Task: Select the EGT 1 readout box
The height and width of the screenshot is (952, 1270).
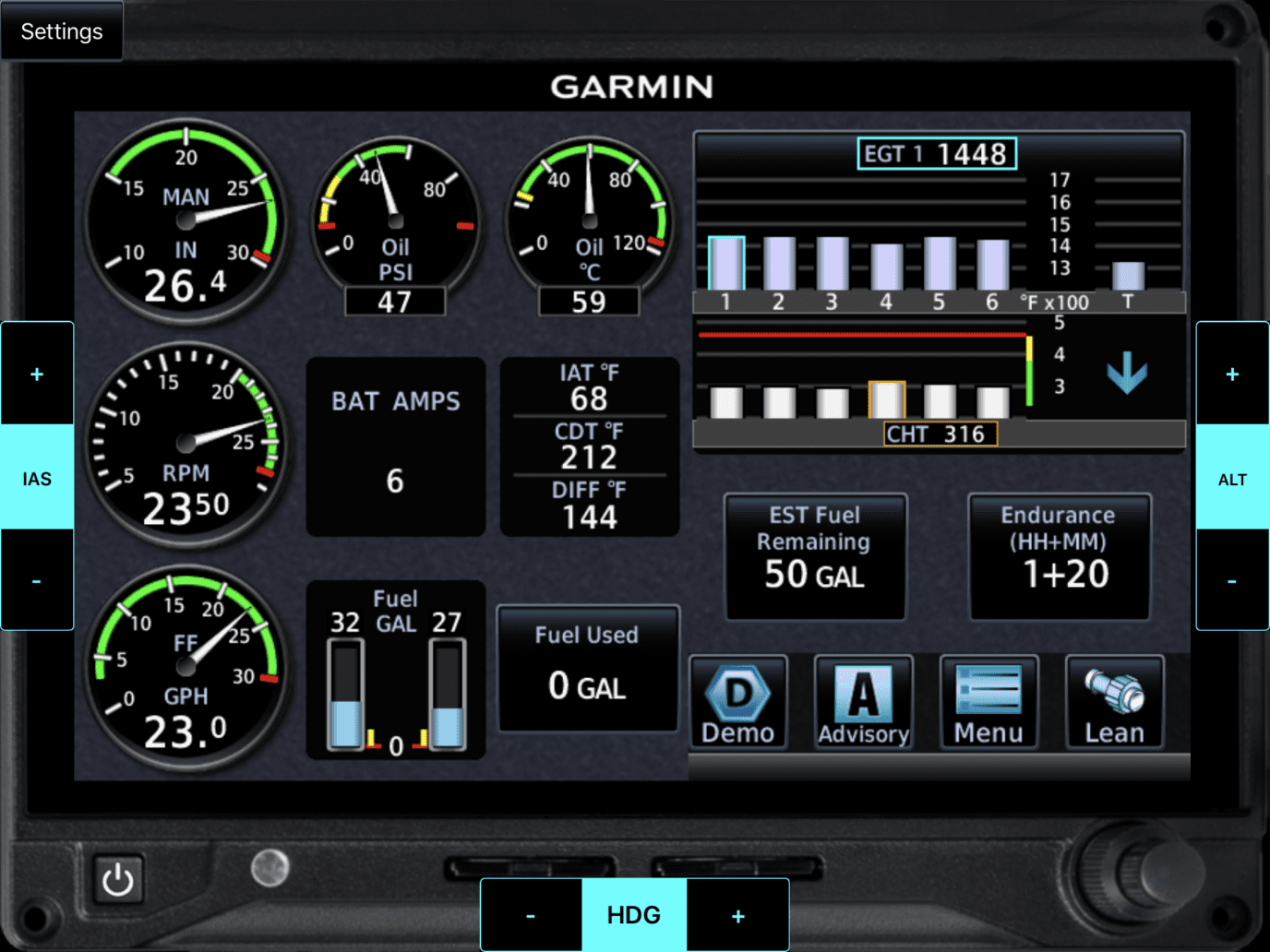Action: coord(936,153)
